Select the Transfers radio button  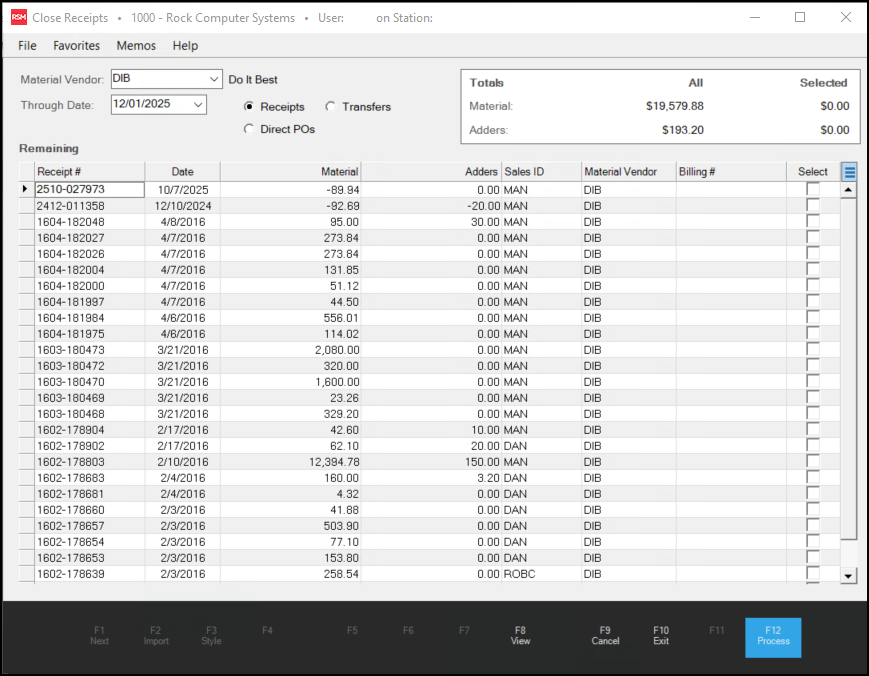point(331,107)
